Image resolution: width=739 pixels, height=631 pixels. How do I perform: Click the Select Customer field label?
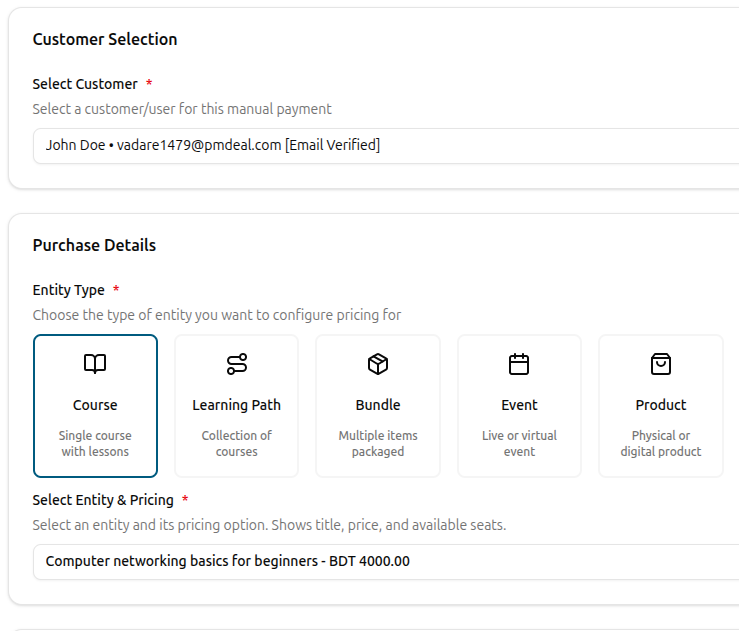85,84
